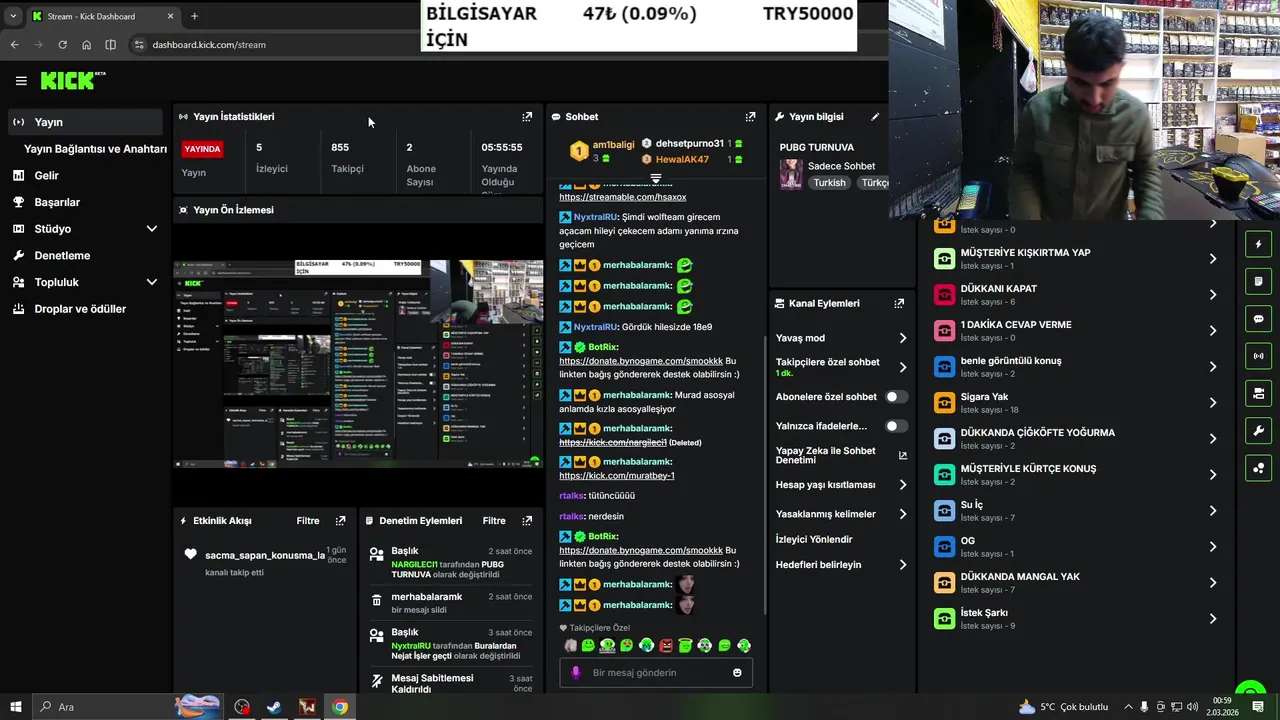Toggle Yalnızca ifadelerle switch
Image resolution: width=1280 pixels, height=720 pixels.
point(896,426)
